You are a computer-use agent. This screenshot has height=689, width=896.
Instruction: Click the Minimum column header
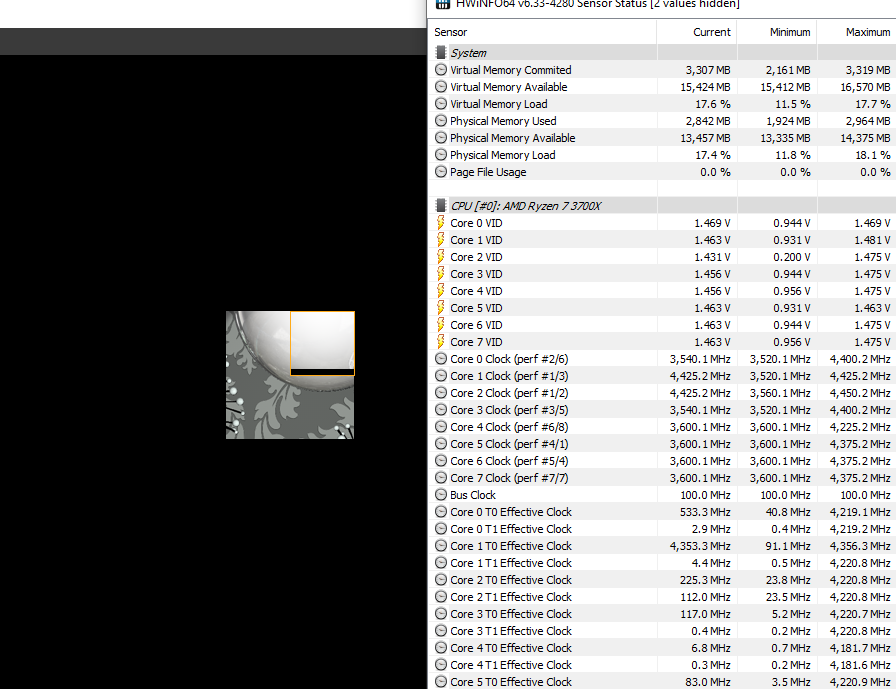[x=790, y=32]
